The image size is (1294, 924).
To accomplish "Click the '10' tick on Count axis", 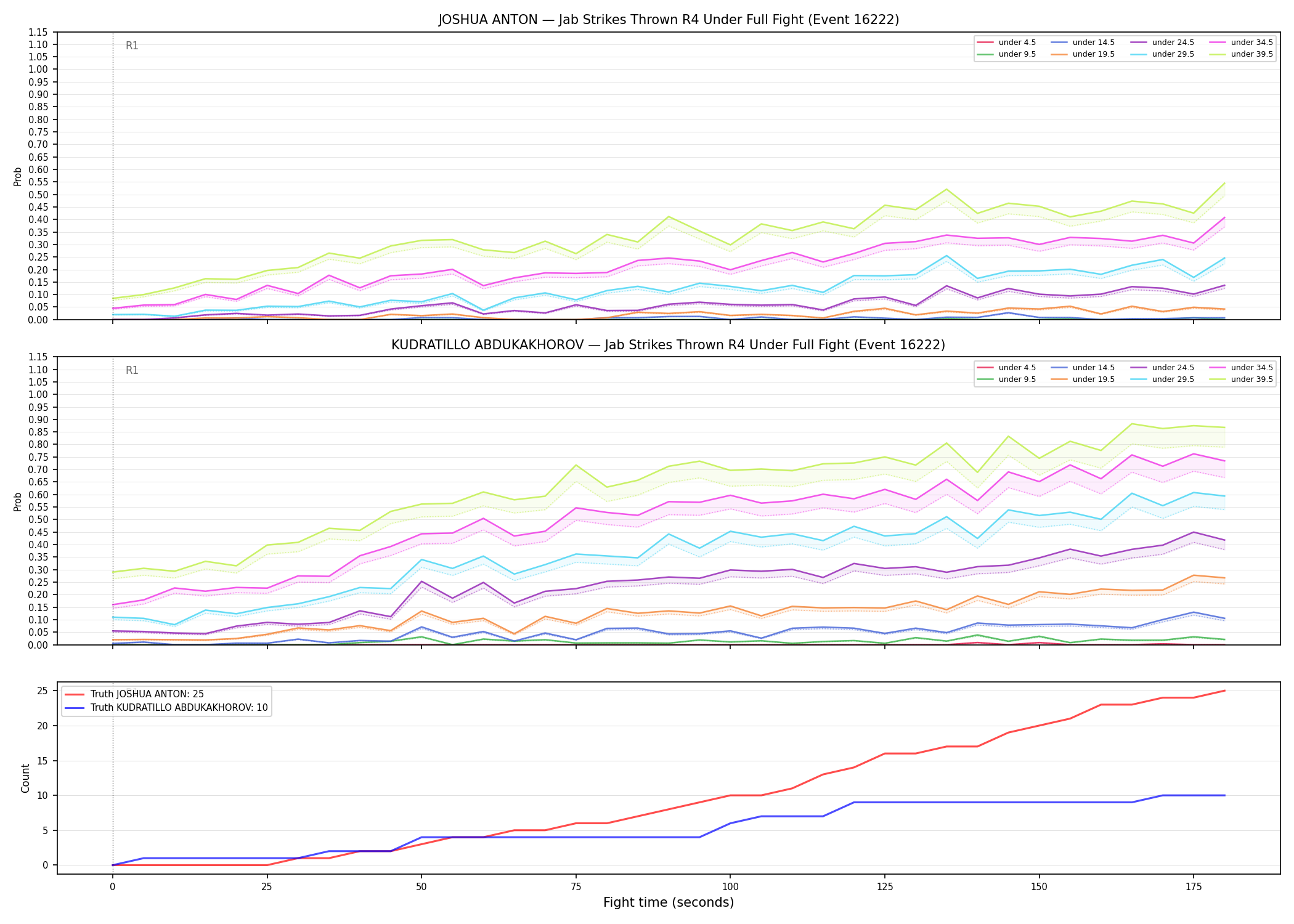I will 43,795.
